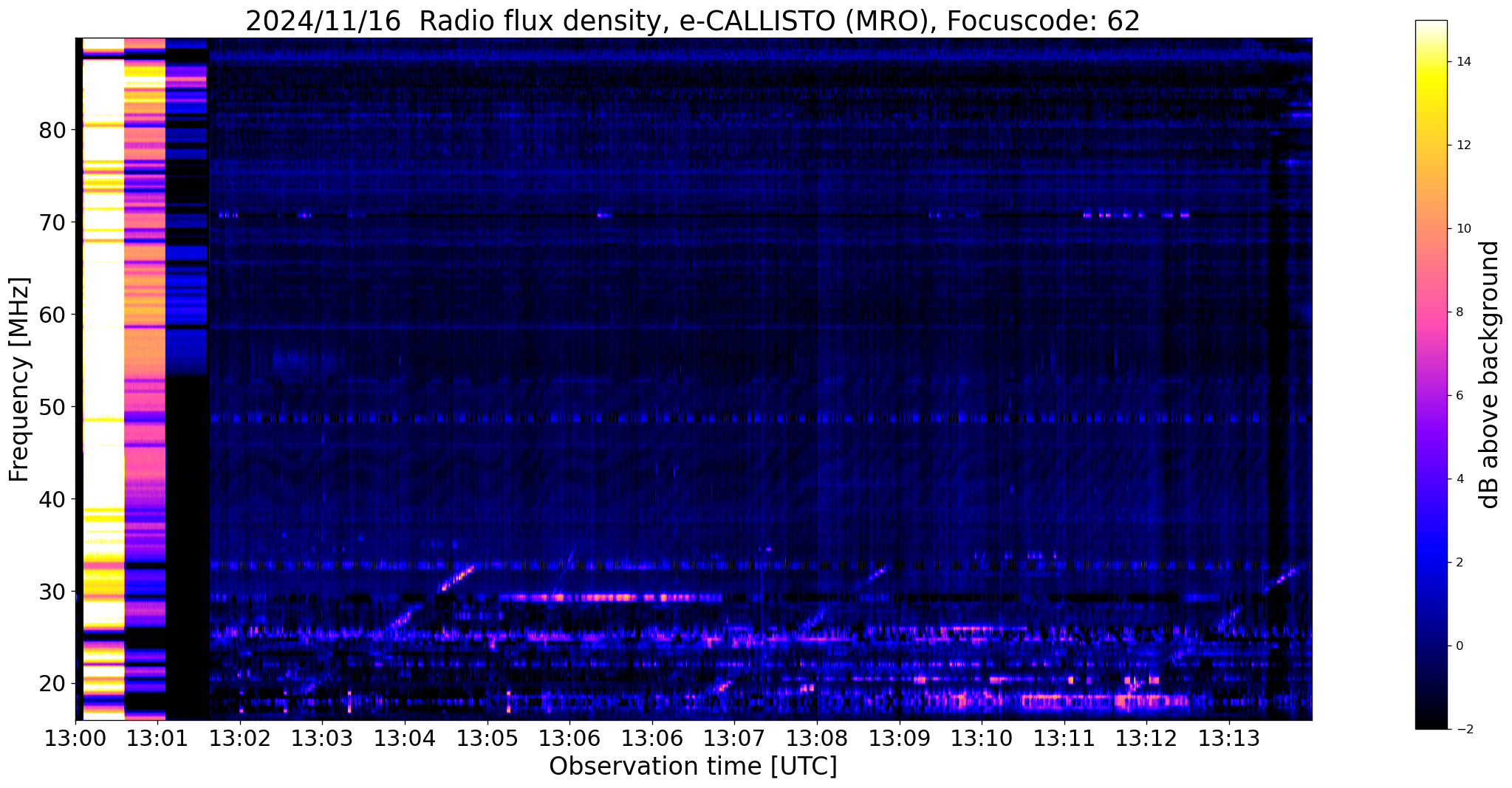The image size is (1512, 788).
Task: Click the colorbar tick label 4
Action: point(1459,479)
